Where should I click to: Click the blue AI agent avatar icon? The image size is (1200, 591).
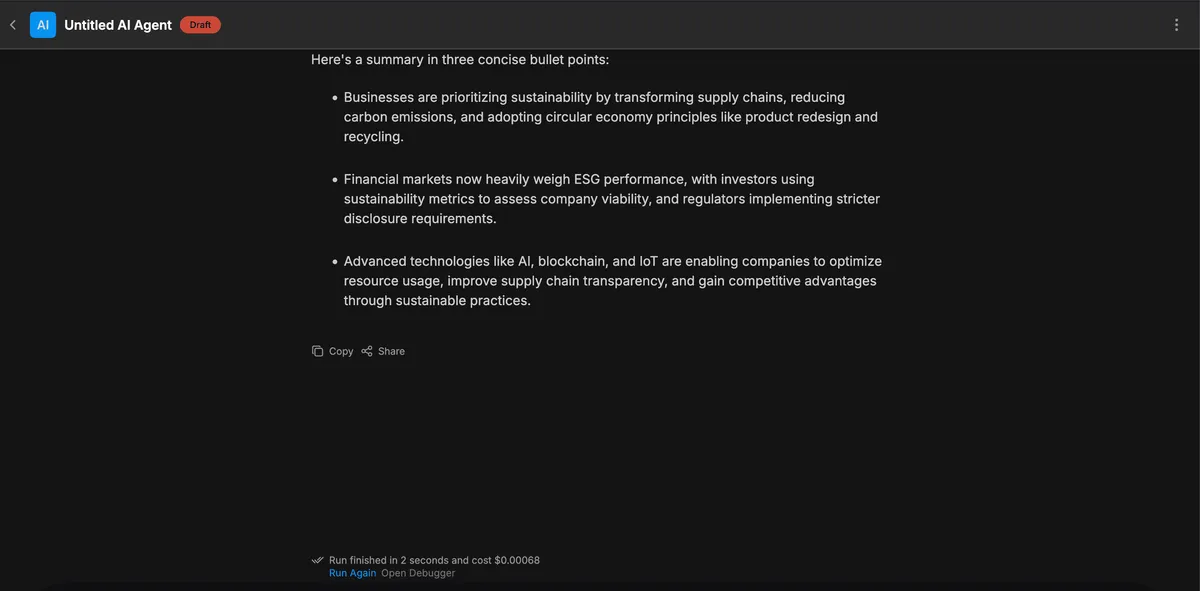point(43,25)
